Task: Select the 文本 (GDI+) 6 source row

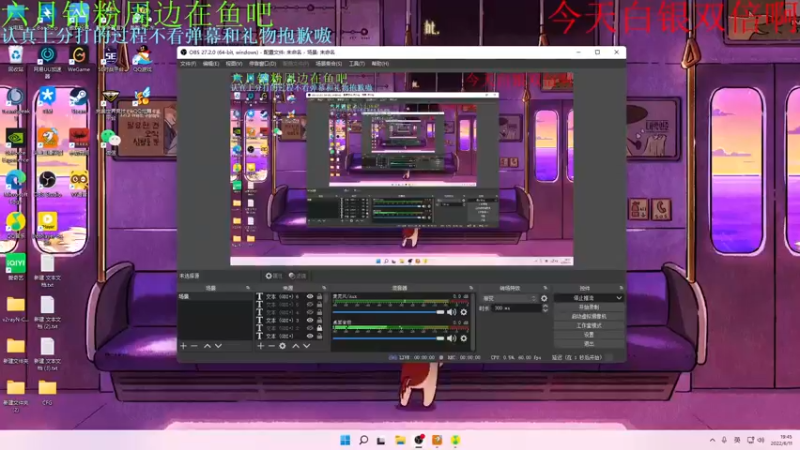Action: (x=290, y=296)
